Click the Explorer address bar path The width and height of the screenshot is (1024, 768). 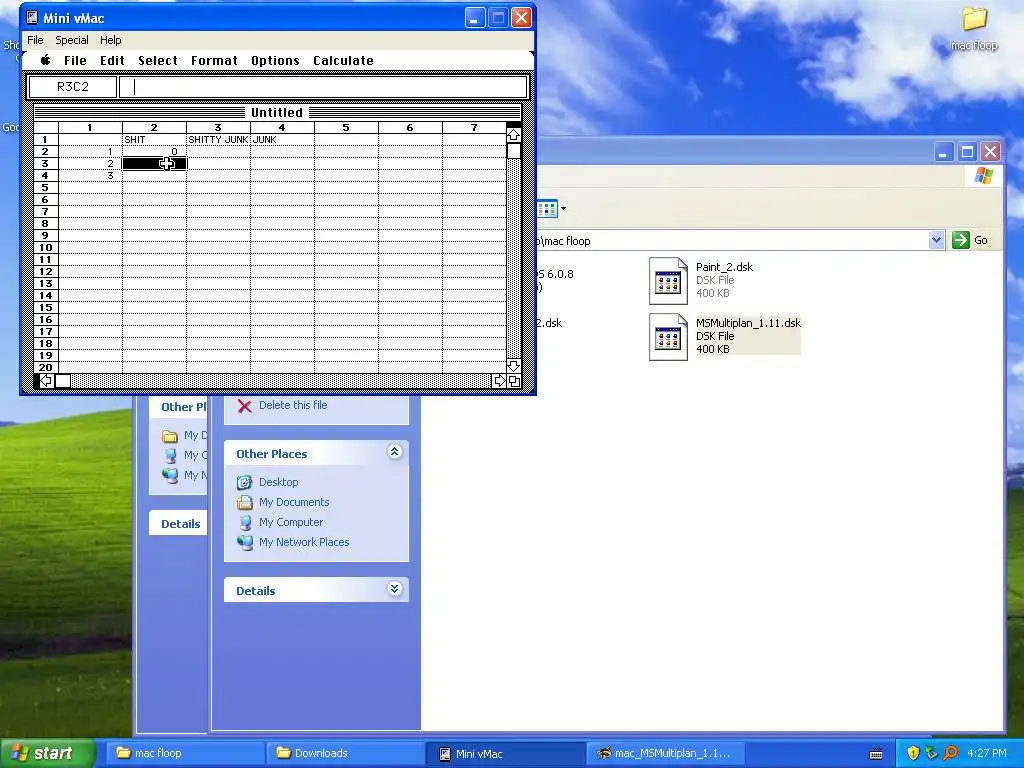pos(731,240)
